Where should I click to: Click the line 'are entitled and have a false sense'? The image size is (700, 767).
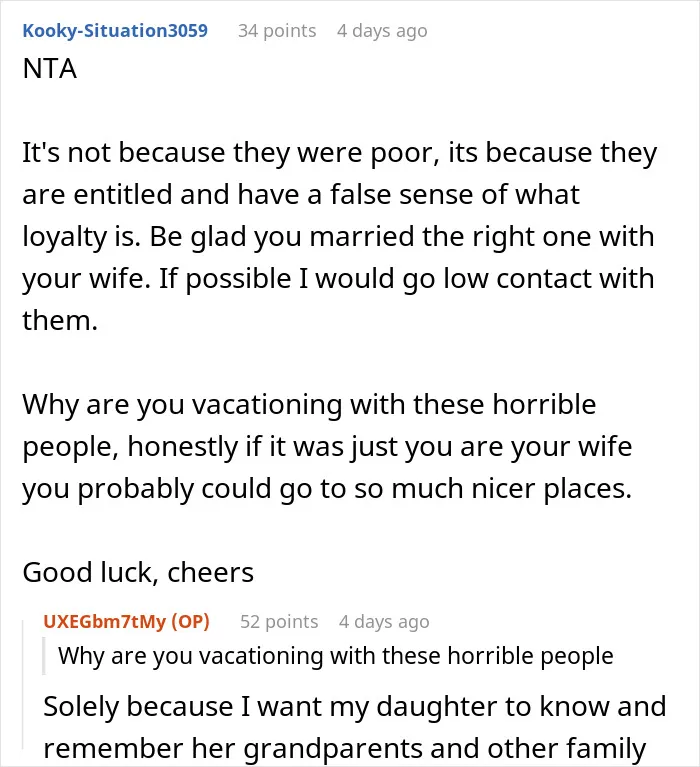301,195
